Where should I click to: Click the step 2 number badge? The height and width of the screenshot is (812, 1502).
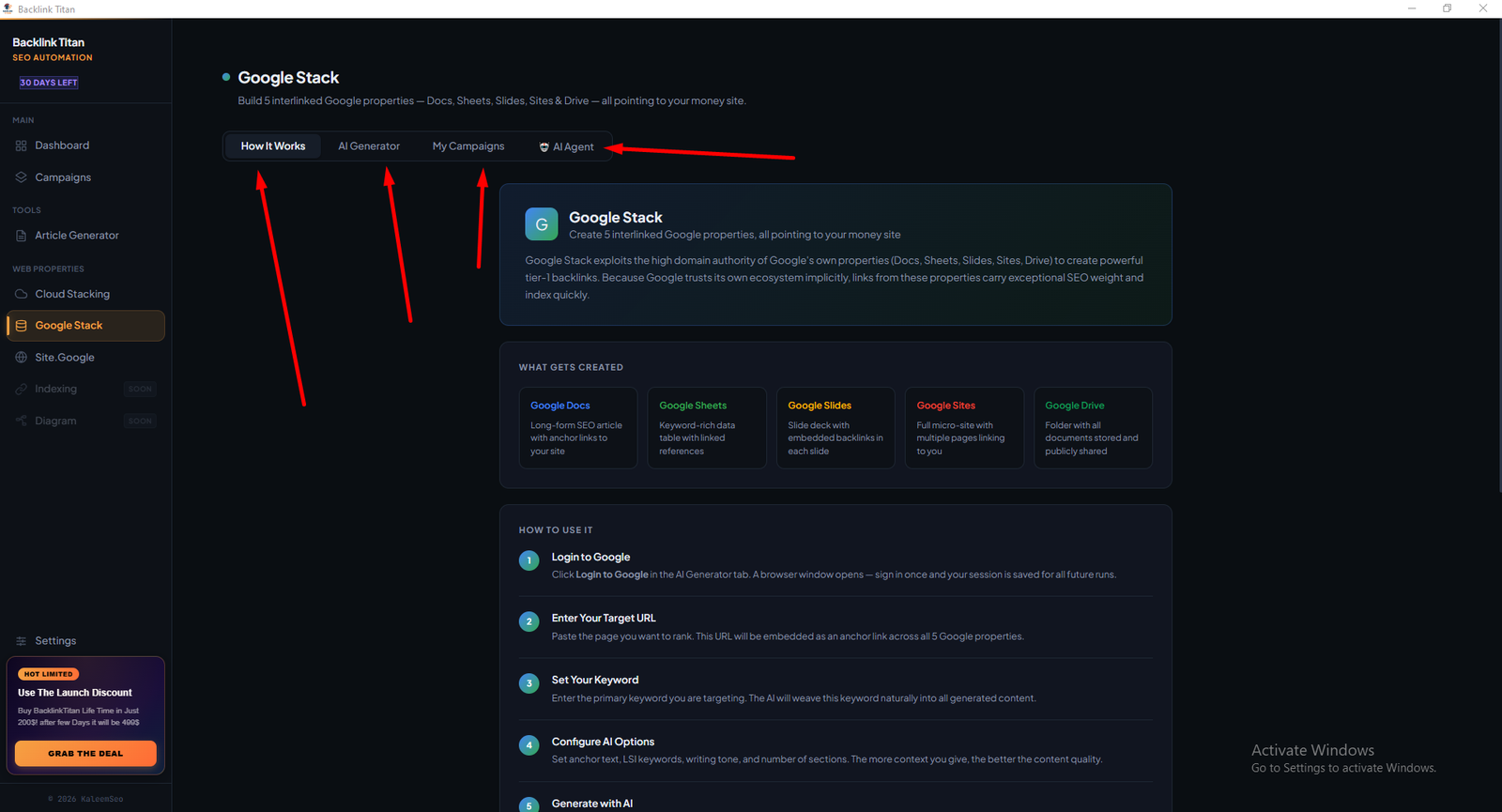[529, 621]
